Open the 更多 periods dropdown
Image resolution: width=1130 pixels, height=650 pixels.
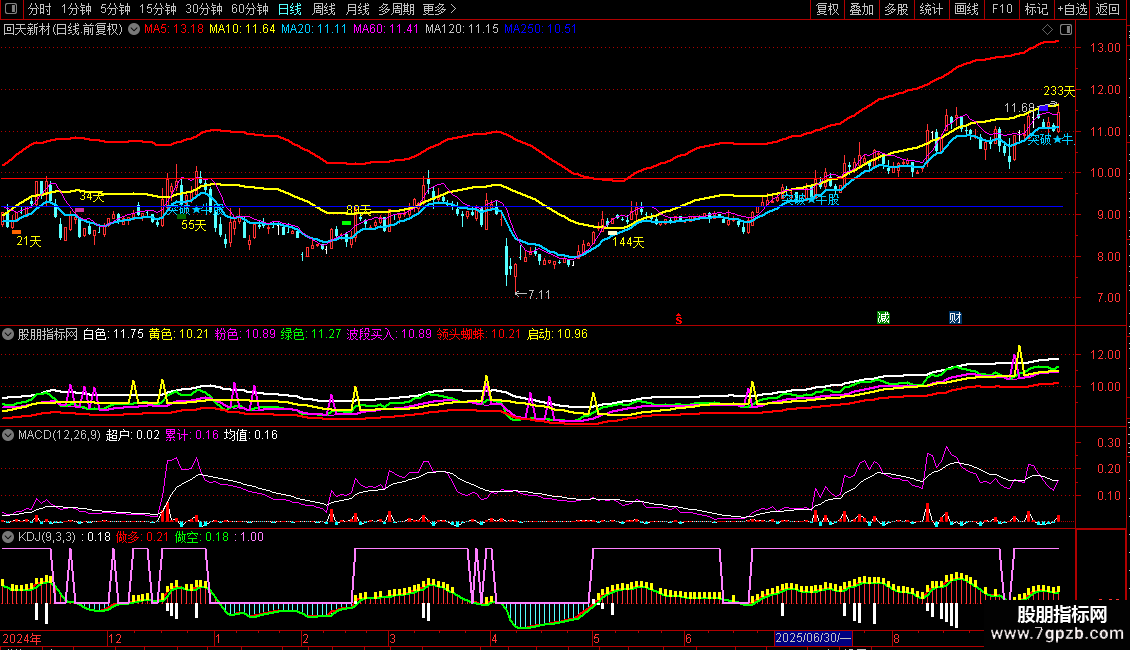tap(439, 9)
